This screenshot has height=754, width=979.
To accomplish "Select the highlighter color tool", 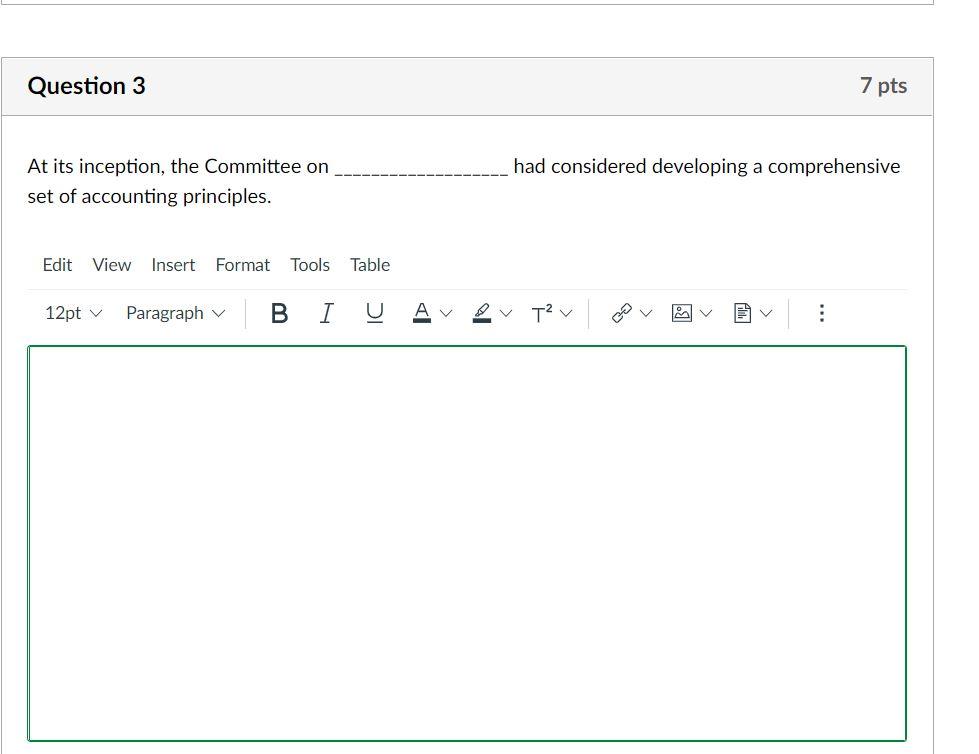I will click(x=483, y=313).
